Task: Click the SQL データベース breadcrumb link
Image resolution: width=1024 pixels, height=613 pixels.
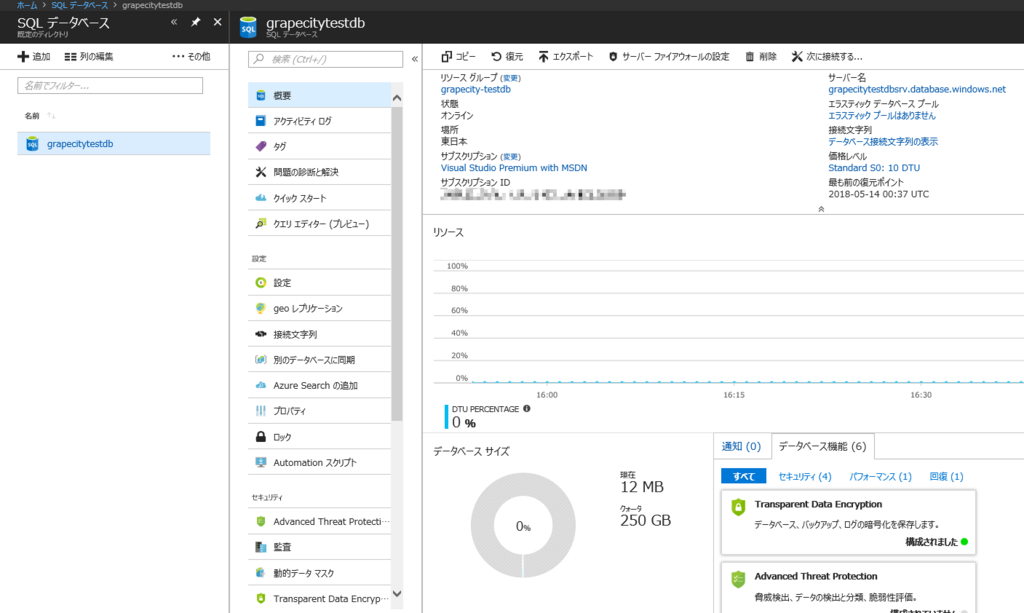Action: [x=80, y=5]
